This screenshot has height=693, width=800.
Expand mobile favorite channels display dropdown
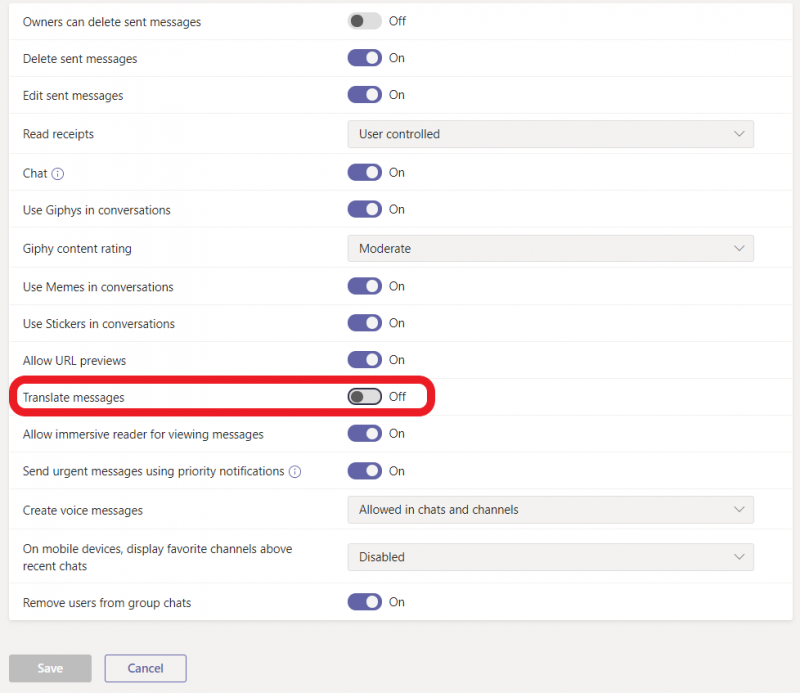[x=550, y=557]
